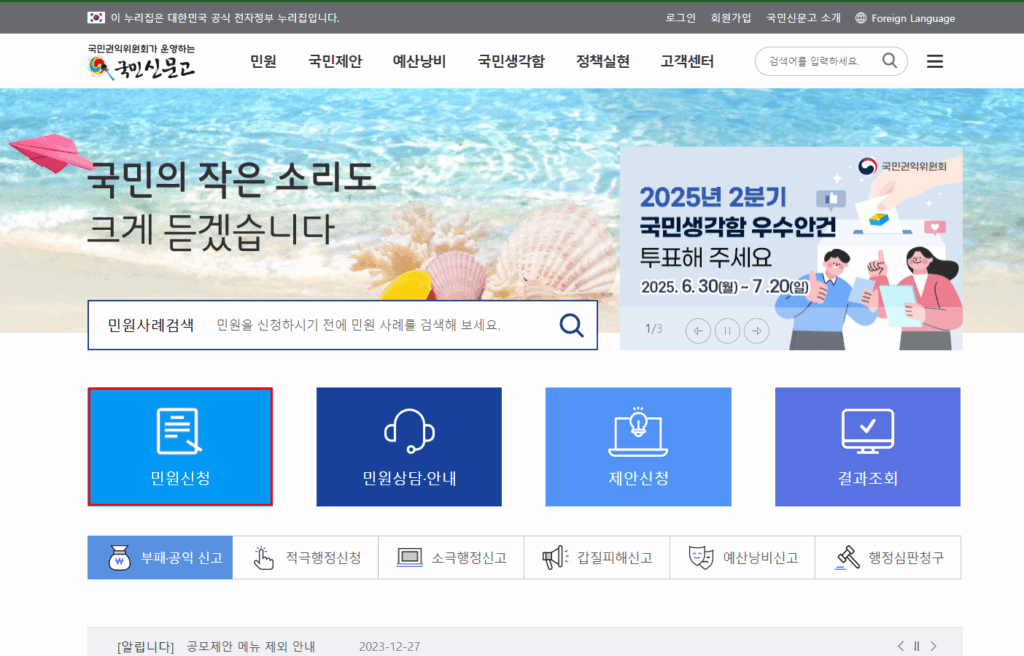Open 갑질피해신고 using the megaphone icon
The height and width of the screenshot is (656, 1024).
pos(554,558)
